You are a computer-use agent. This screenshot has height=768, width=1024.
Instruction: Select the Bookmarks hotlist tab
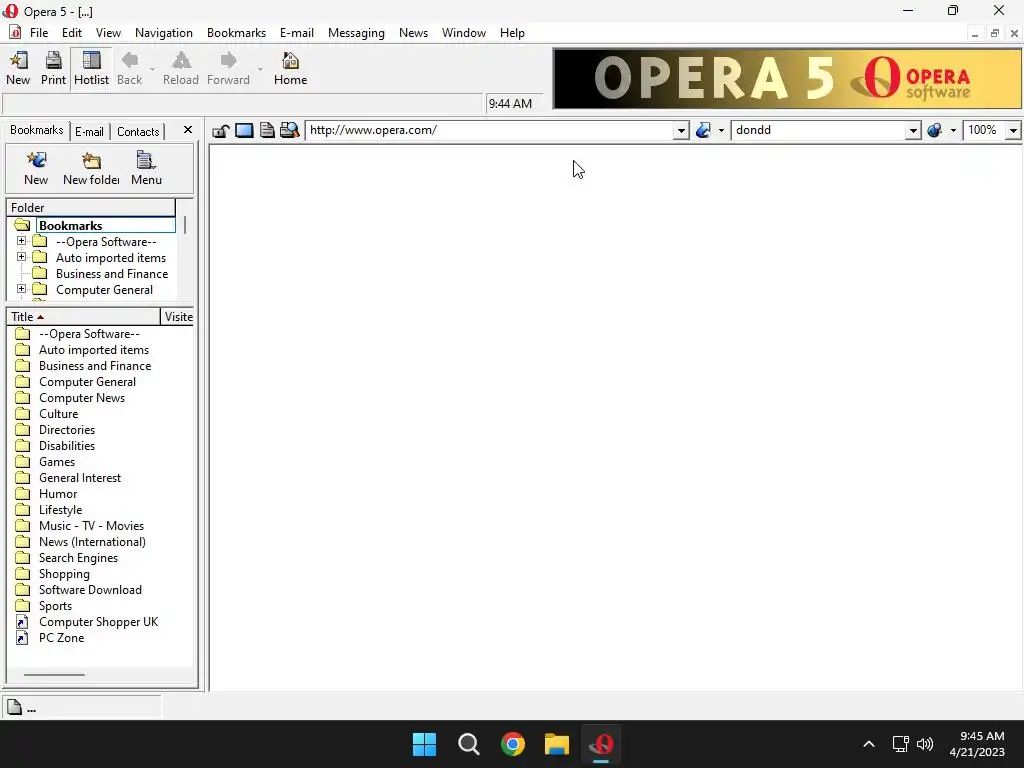[x=37, y=131]
